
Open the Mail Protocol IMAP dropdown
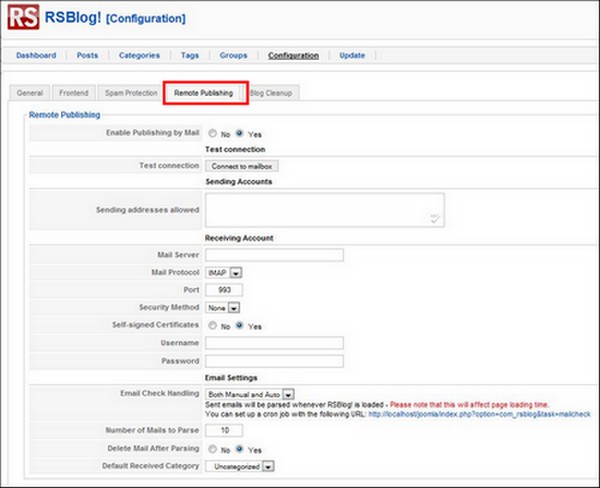223,273
